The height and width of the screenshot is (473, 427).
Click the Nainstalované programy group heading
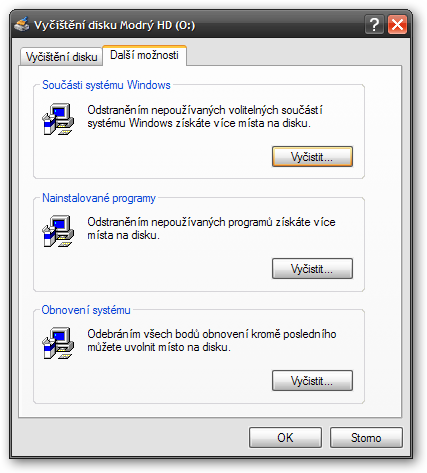pyautogui.click(x=99, y=198)
